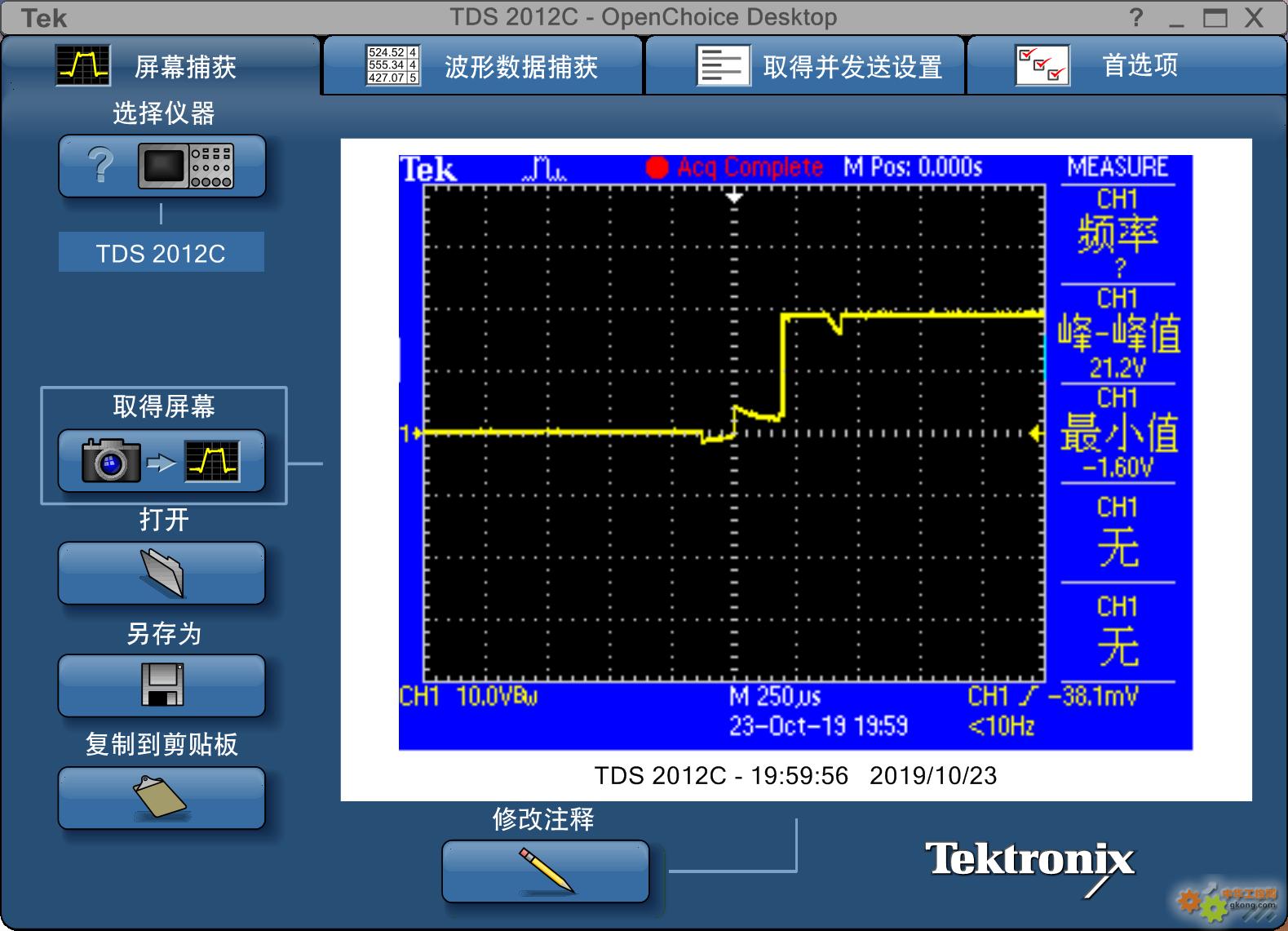The image size is (1288, 931).
Task: Click the pencil Edit Note button
Action: [545, 871]
